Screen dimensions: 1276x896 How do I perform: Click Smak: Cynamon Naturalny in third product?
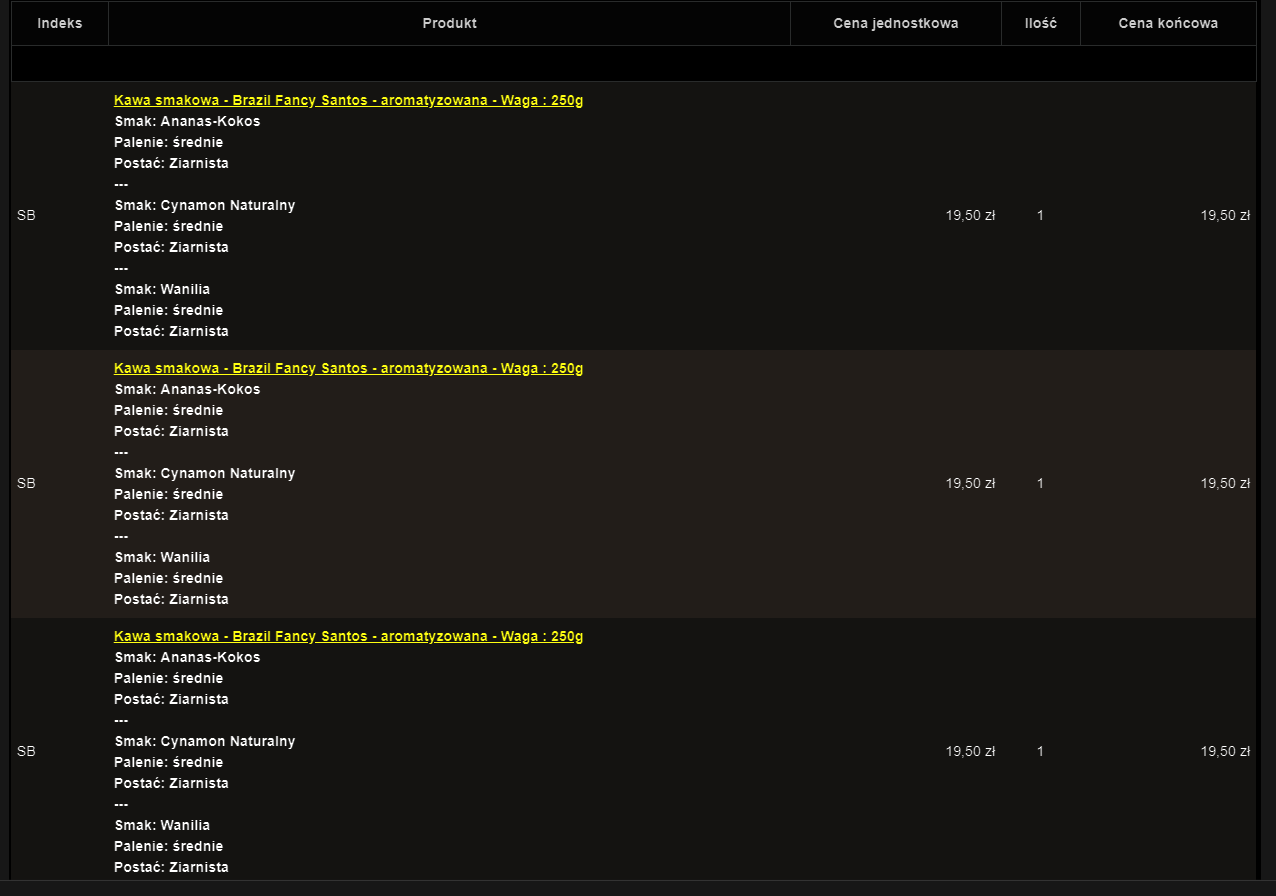(204, 741)
